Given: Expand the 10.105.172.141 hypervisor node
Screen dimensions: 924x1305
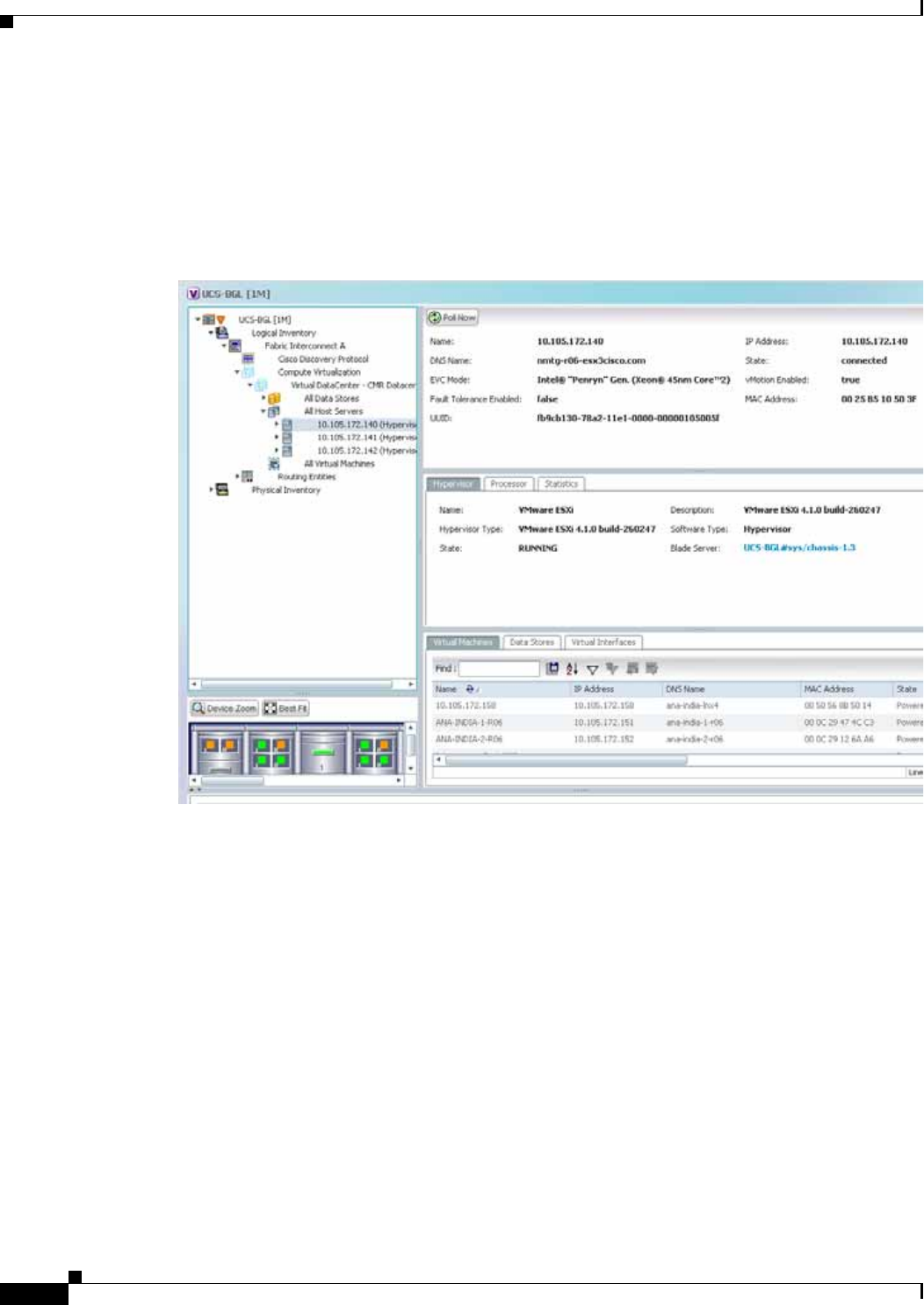Looking at the screenshot, I should click(x=277, y=438).
